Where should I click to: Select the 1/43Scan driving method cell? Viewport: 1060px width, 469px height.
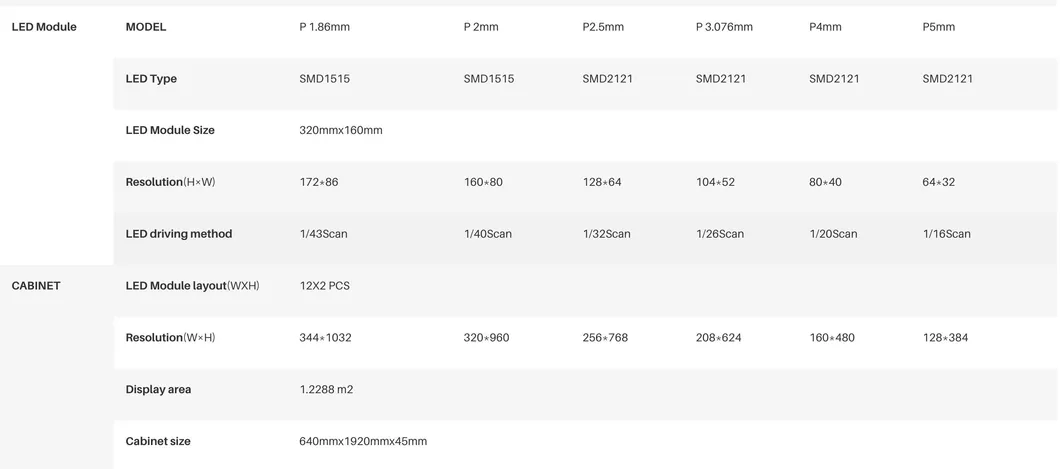point(323,234)
